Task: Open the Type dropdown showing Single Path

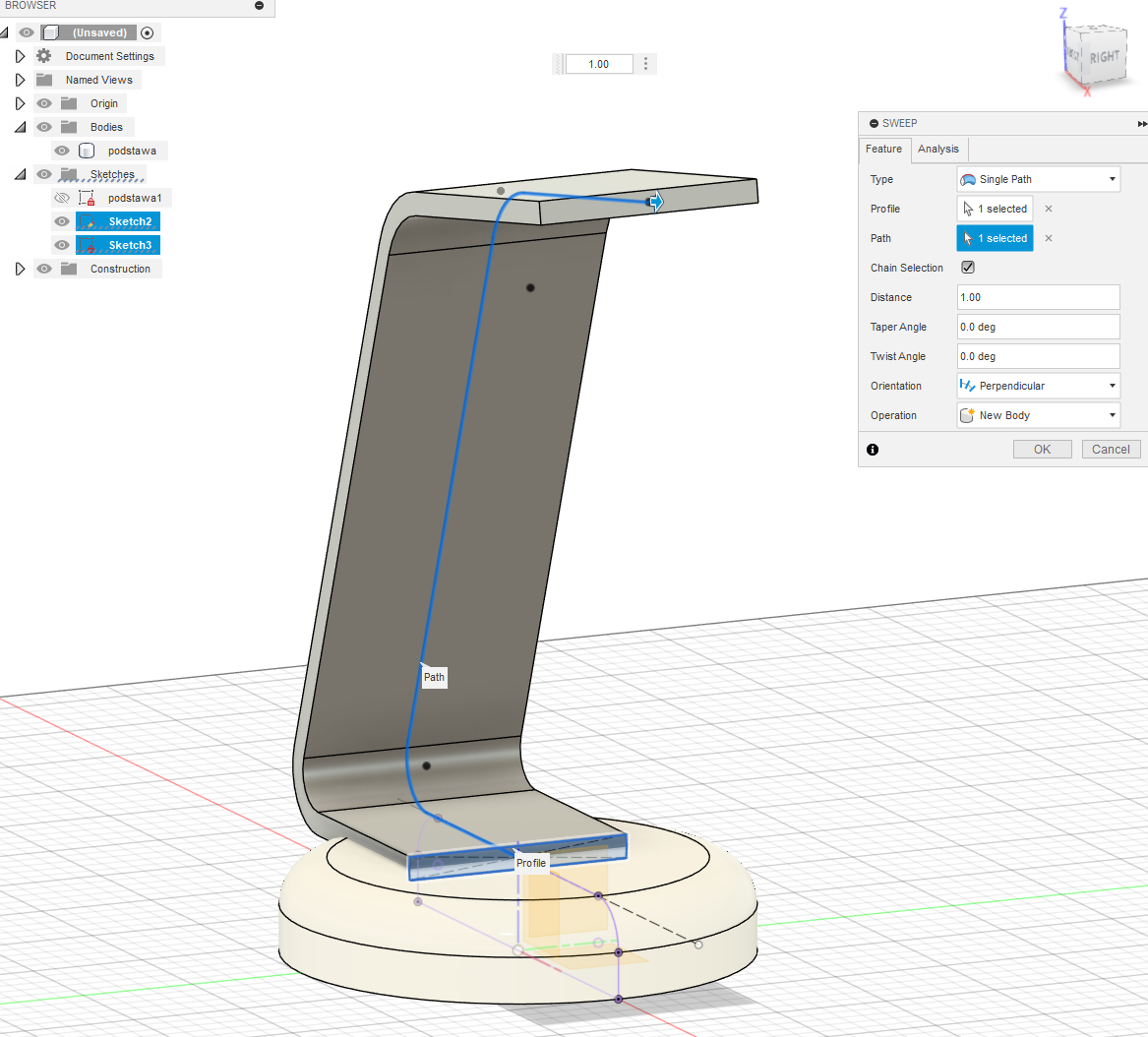Action: point(1038,179)
